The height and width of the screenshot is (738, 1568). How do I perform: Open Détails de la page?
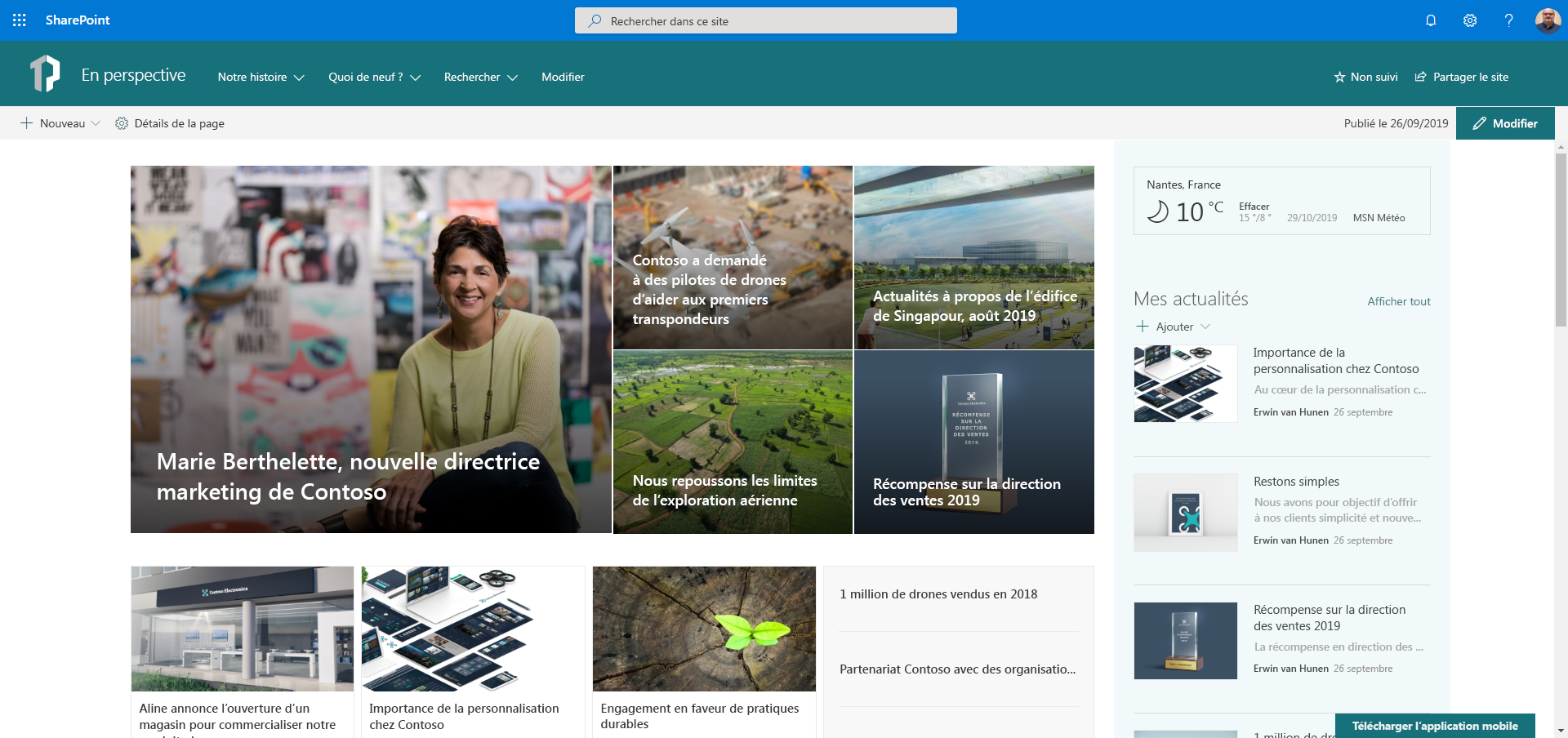tap(169, 123)
